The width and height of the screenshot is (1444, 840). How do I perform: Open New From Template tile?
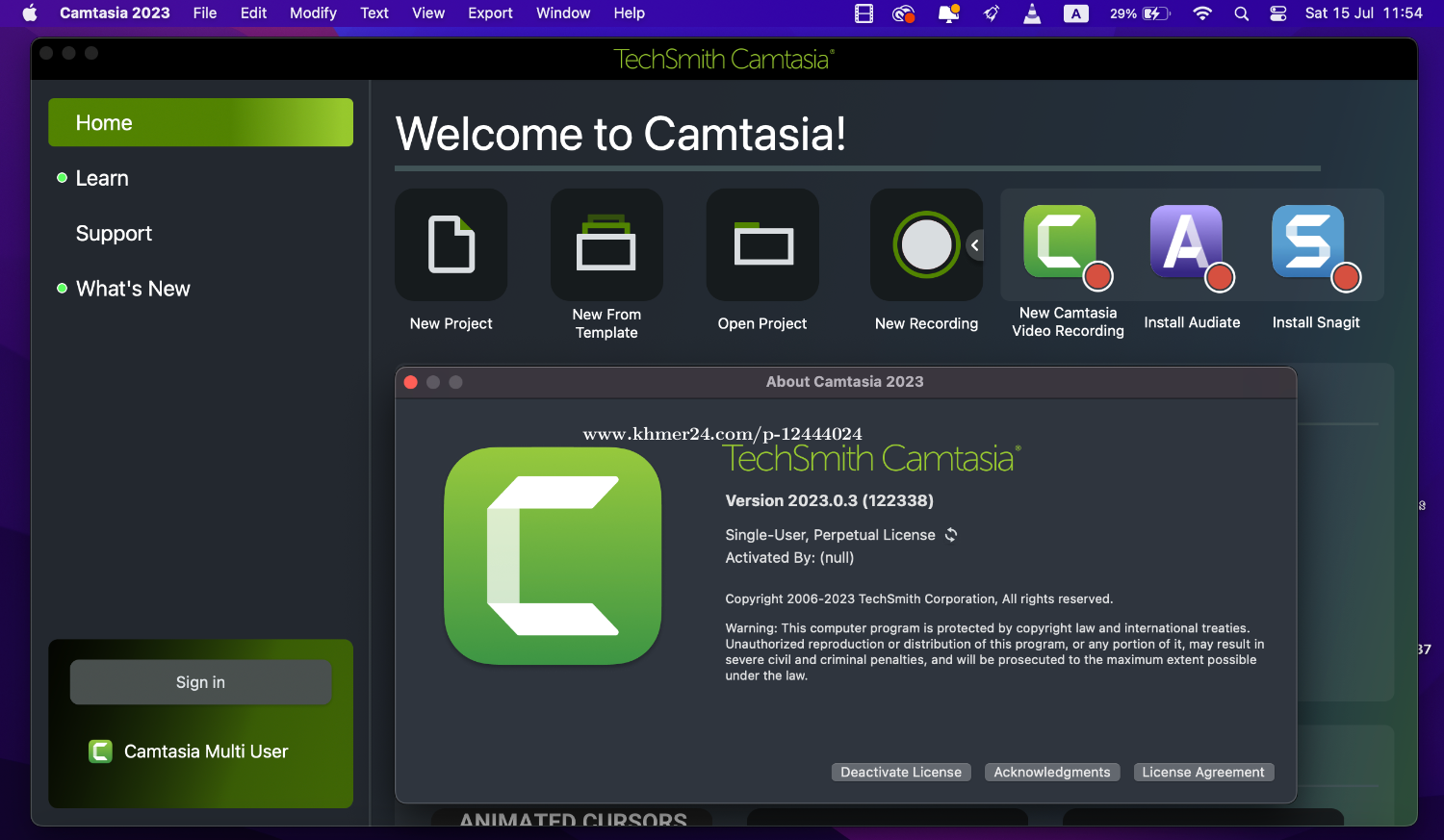coord(606,244)
